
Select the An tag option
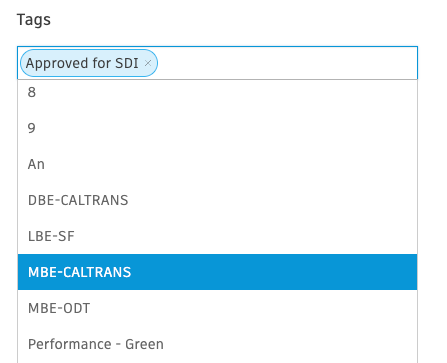(217, 164)
